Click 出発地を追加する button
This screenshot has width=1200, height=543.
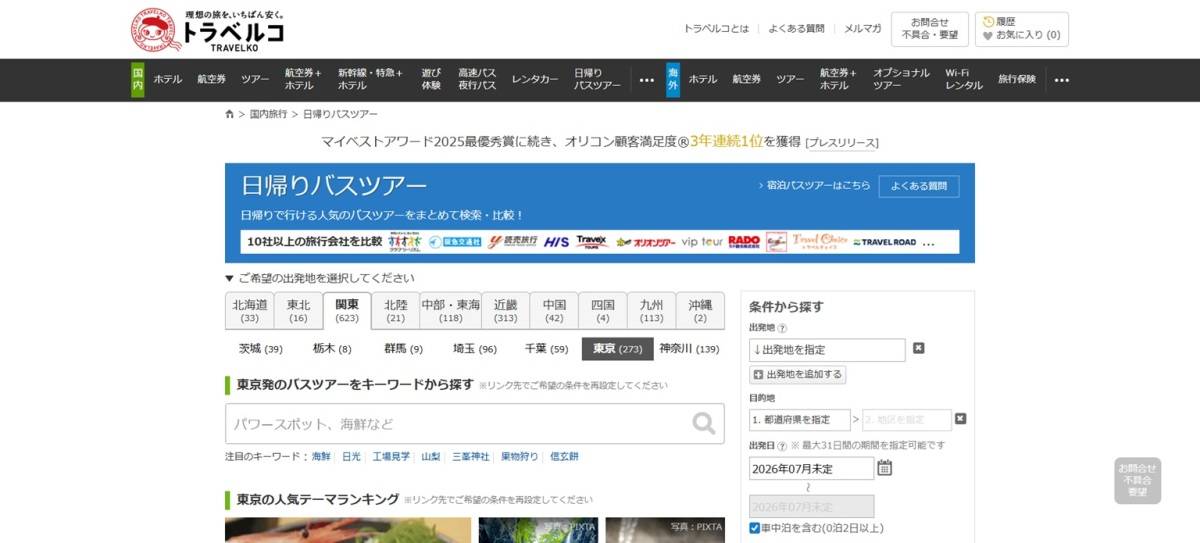[798, 375]
